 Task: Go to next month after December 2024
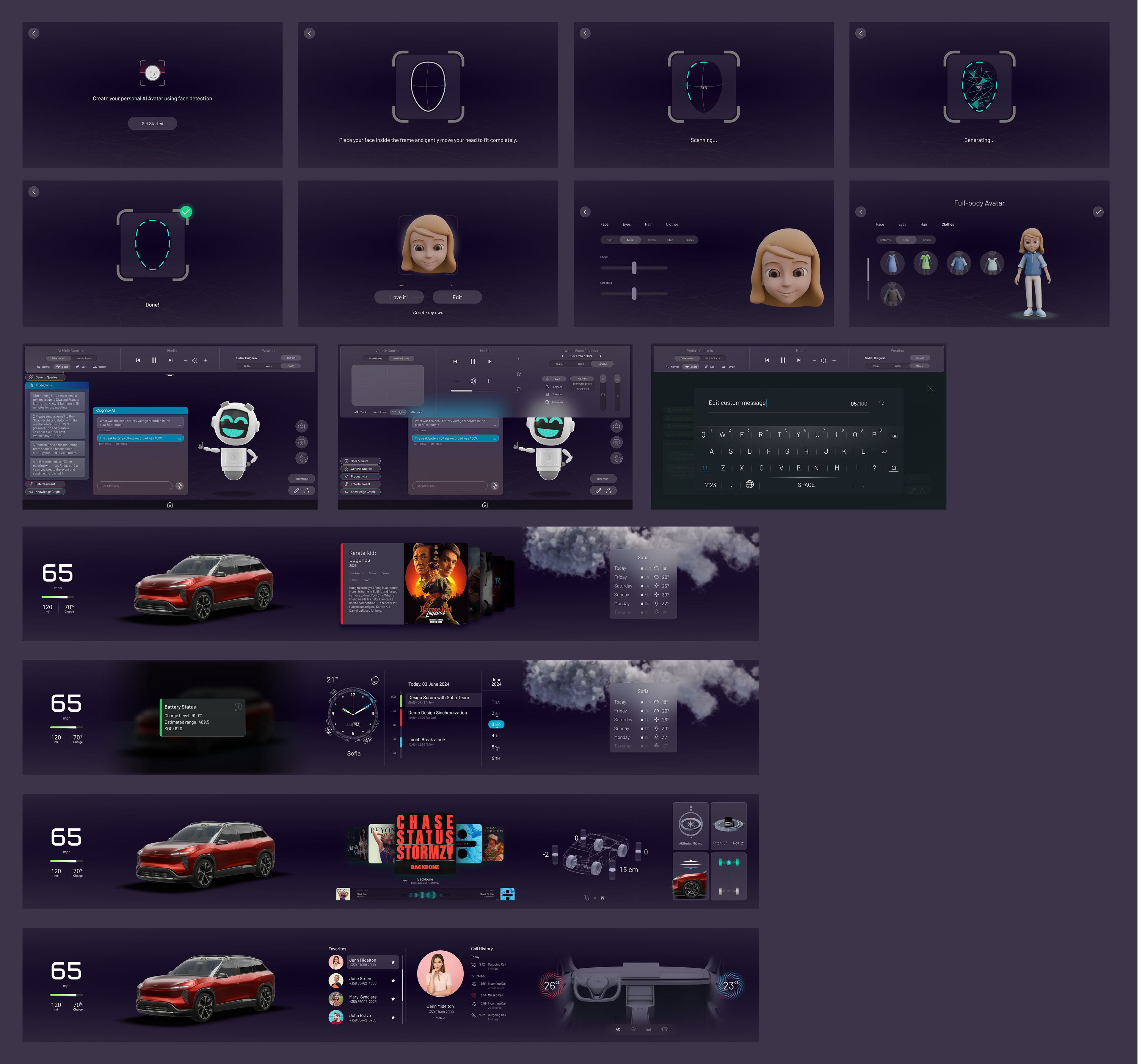coord(600,356)
